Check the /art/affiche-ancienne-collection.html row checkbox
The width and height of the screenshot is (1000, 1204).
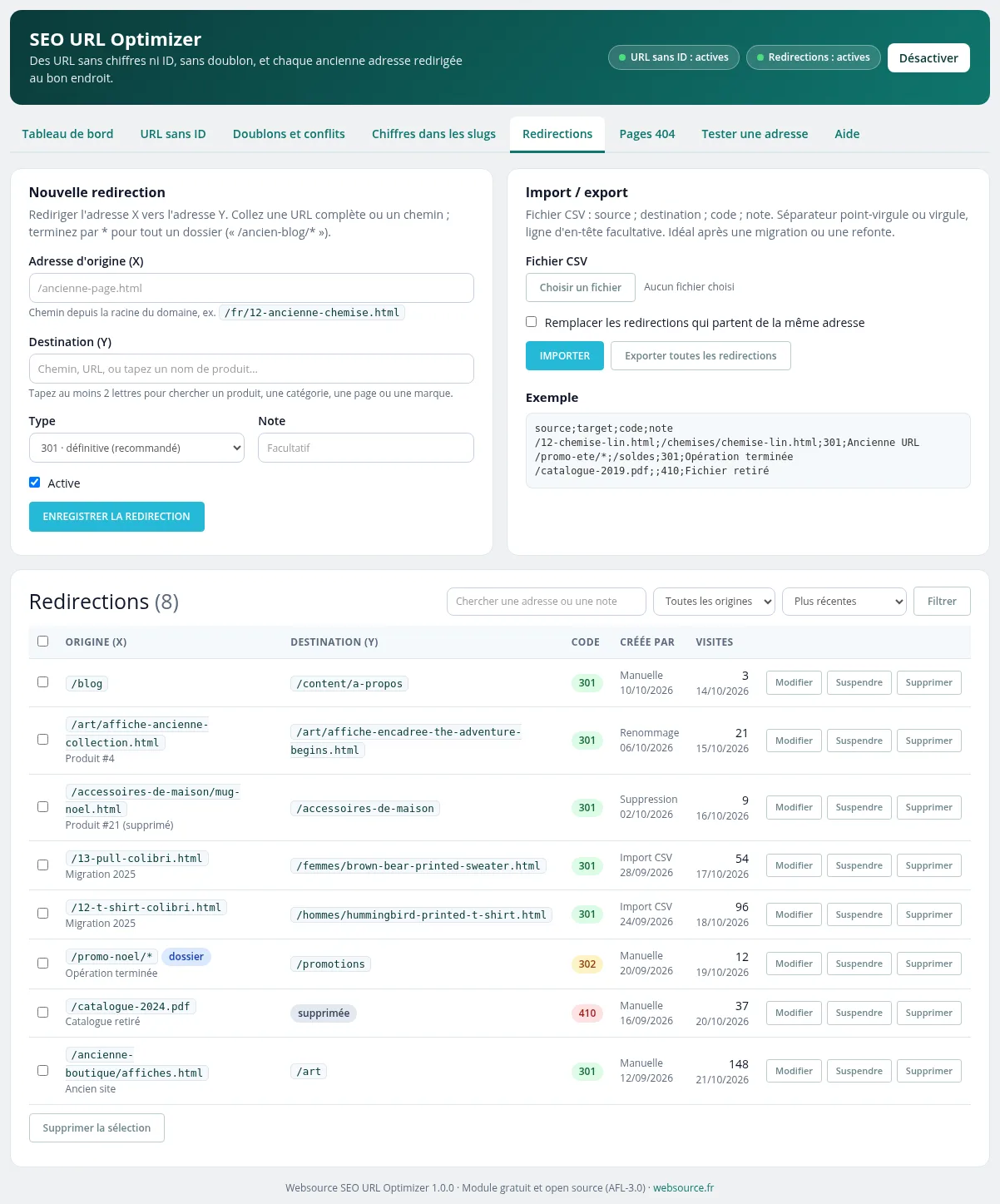[43, 740]
